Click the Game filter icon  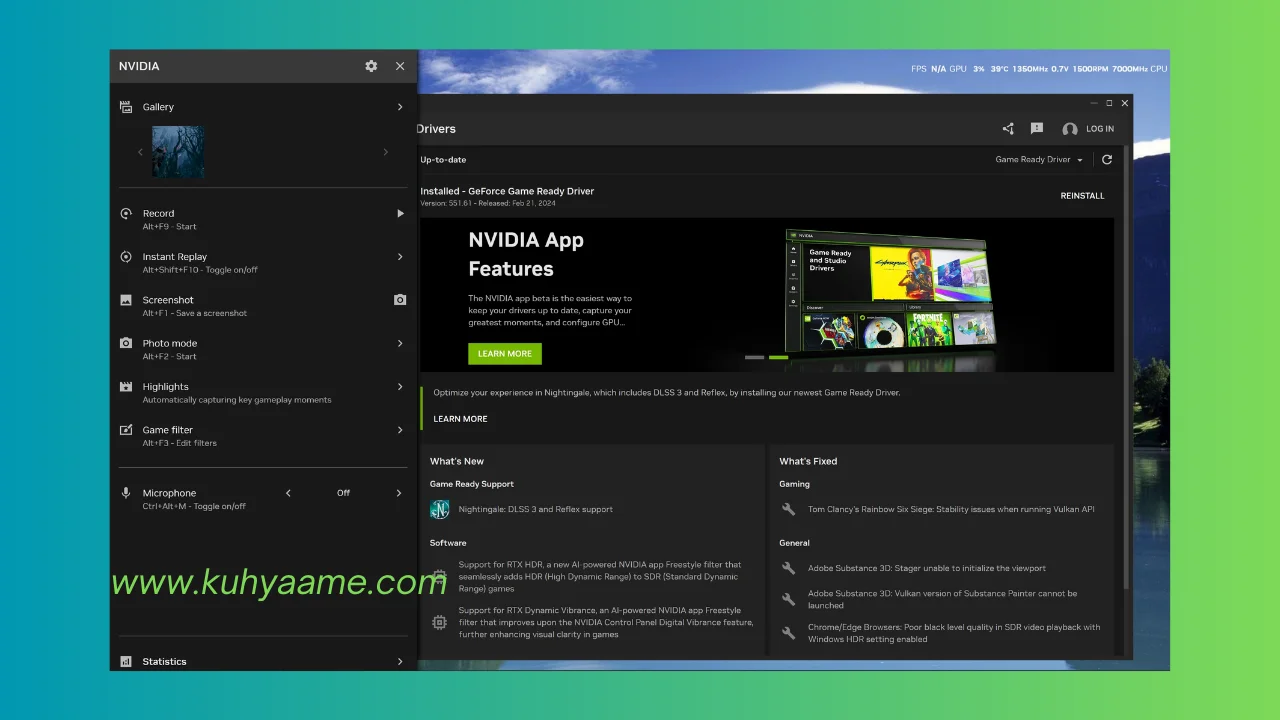[x=126, y=430]
